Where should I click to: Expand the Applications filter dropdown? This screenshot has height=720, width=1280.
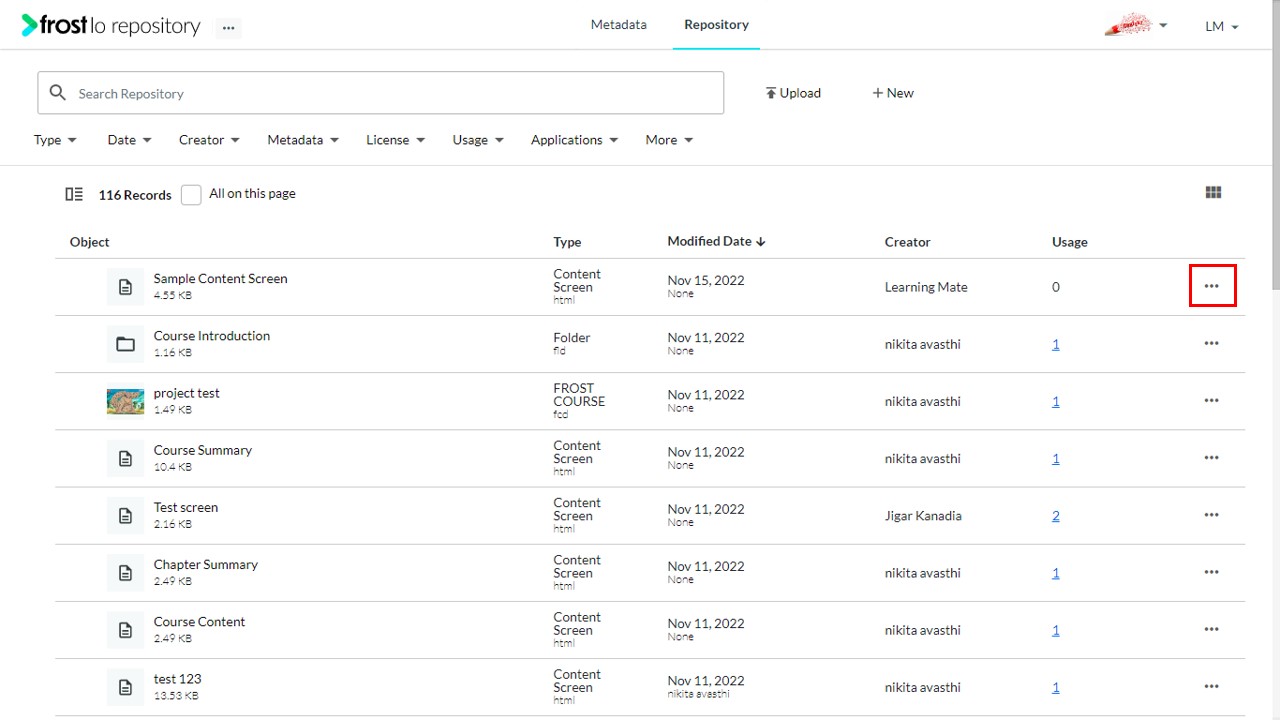pyautogui.click(x=574, y=140)
